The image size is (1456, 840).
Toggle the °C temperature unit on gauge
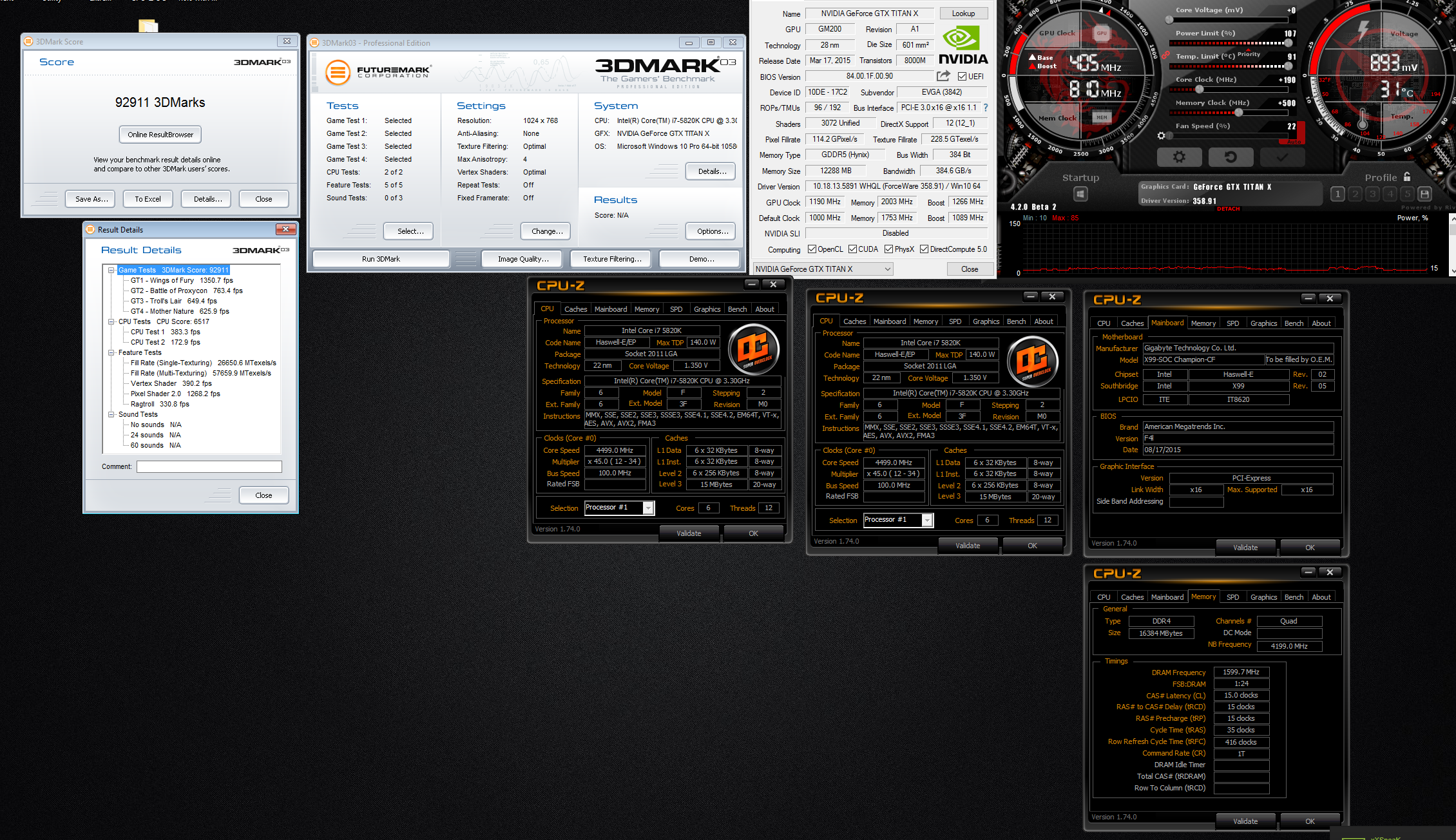1407,93
